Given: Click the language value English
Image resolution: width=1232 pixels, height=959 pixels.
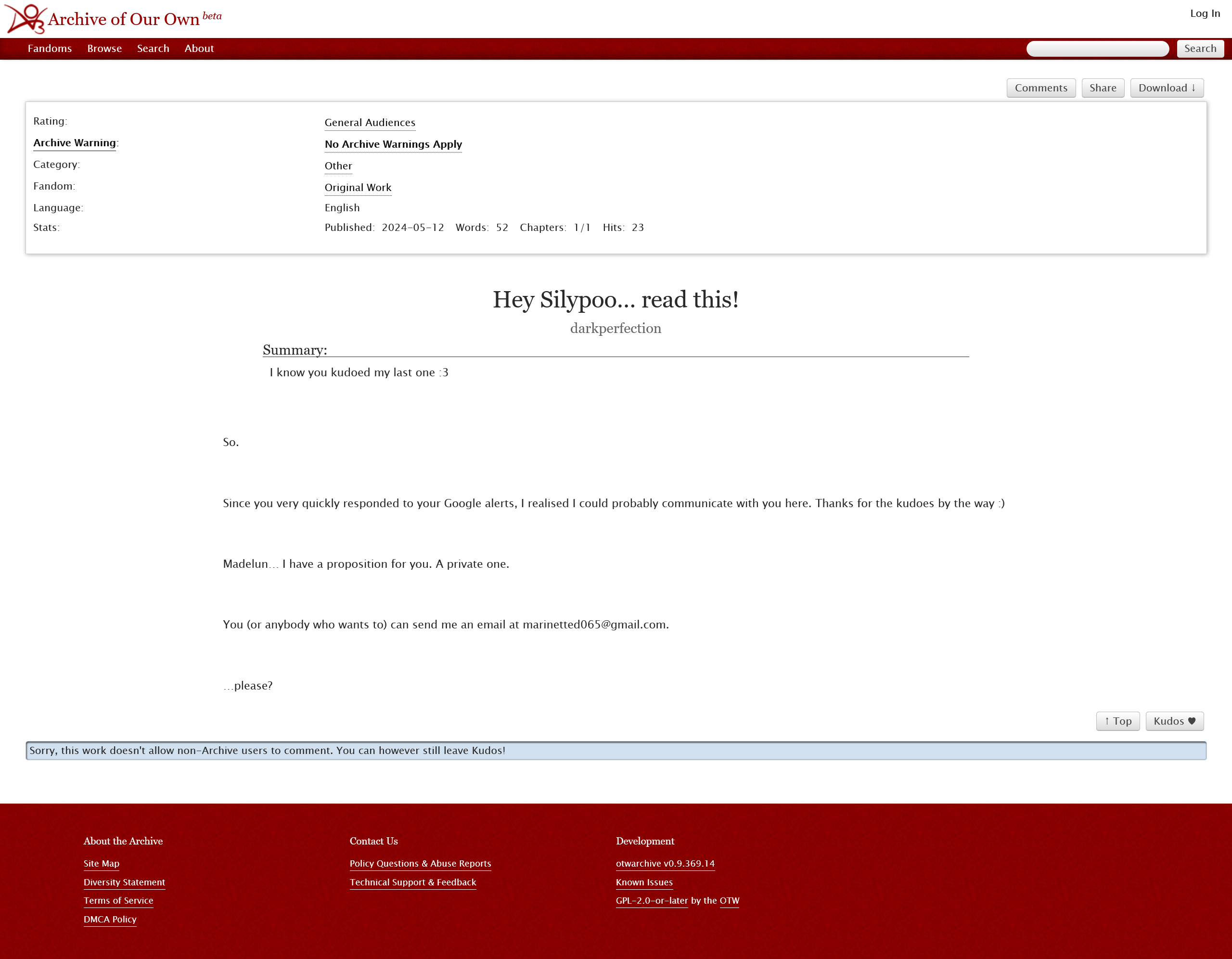Looking at the screenshot, I should click(x=342, y=207).
